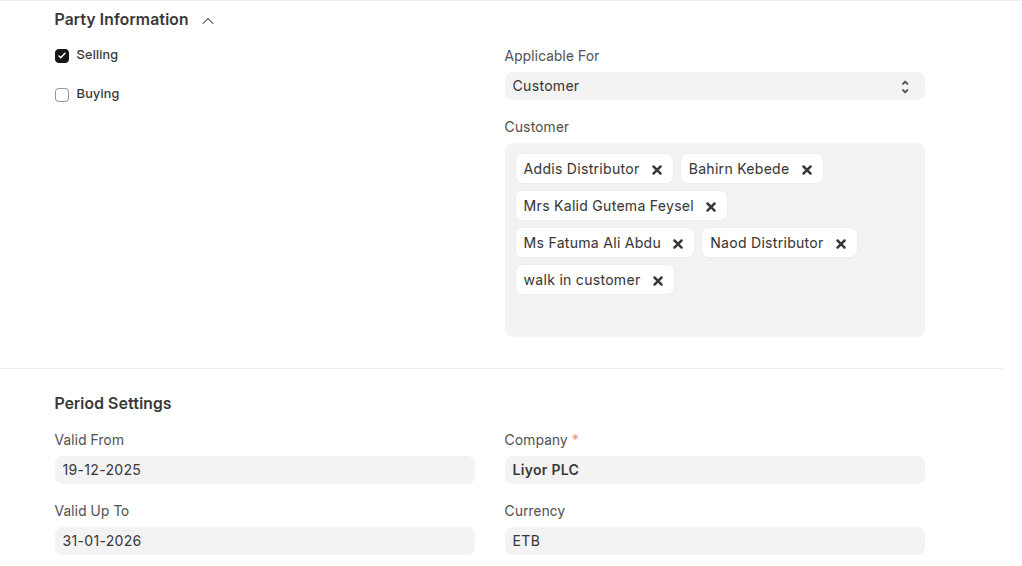Click the Party Information heading text

[121, 20]
